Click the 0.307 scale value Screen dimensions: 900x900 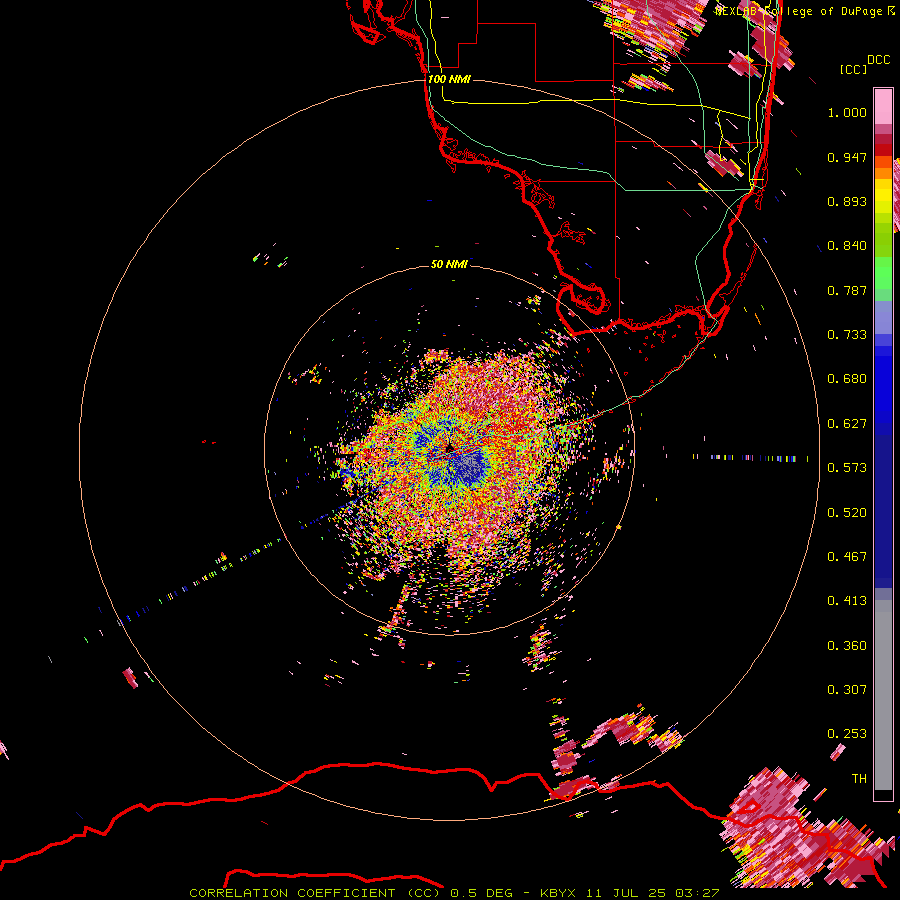(x=847, y=690)
